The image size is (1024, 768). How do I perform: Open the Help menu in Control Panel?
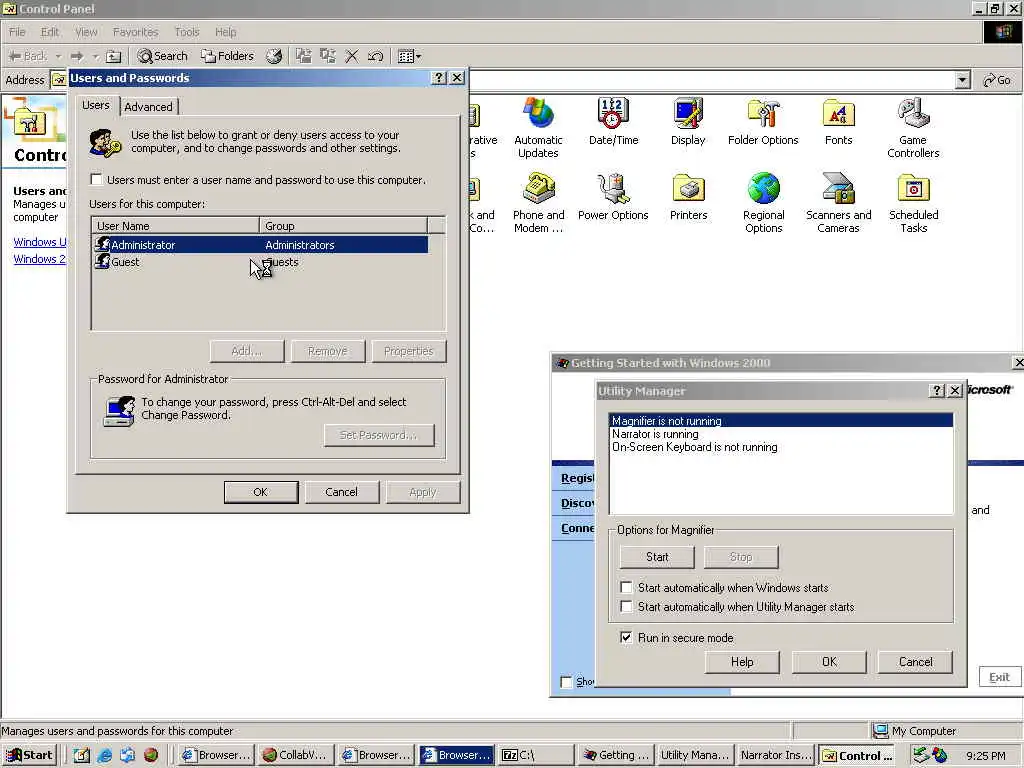[225, 32]
